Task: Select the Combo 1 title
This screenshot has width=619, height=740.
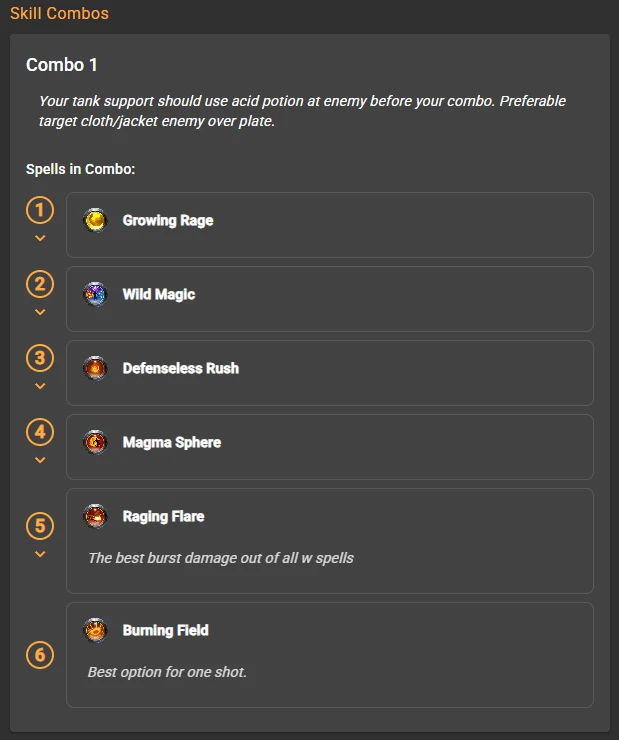Action: 62,65
